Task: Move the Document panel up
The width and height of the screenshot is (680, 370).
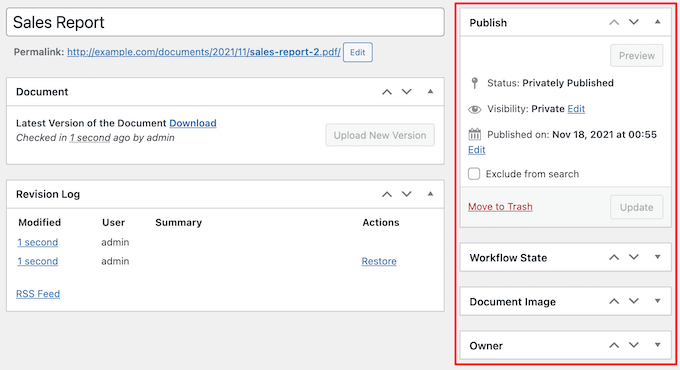Action: point(387,92)
